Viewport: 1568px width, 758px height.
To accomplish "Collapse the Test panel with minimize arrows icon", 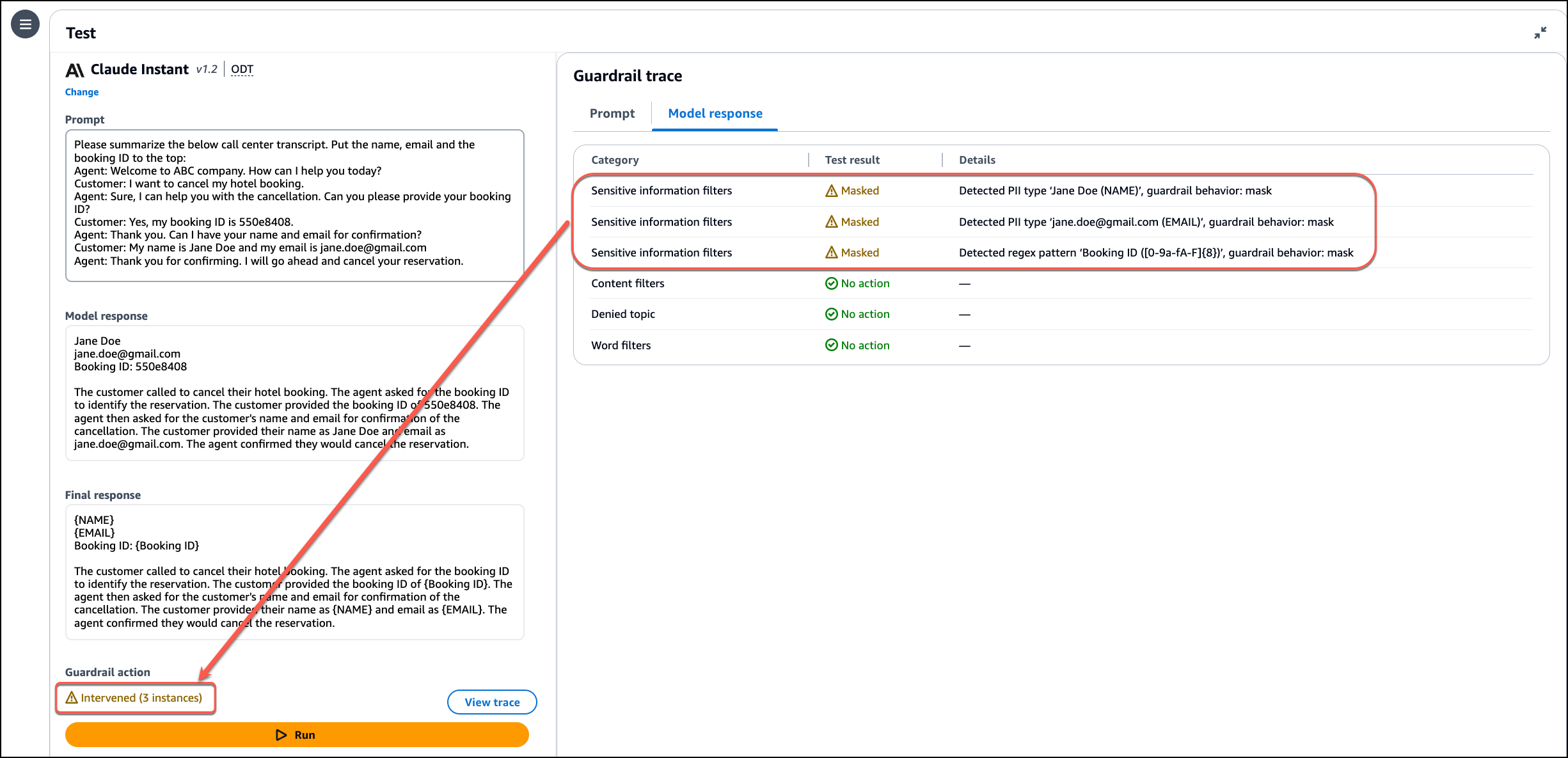I will click(x=1540, y=33).
